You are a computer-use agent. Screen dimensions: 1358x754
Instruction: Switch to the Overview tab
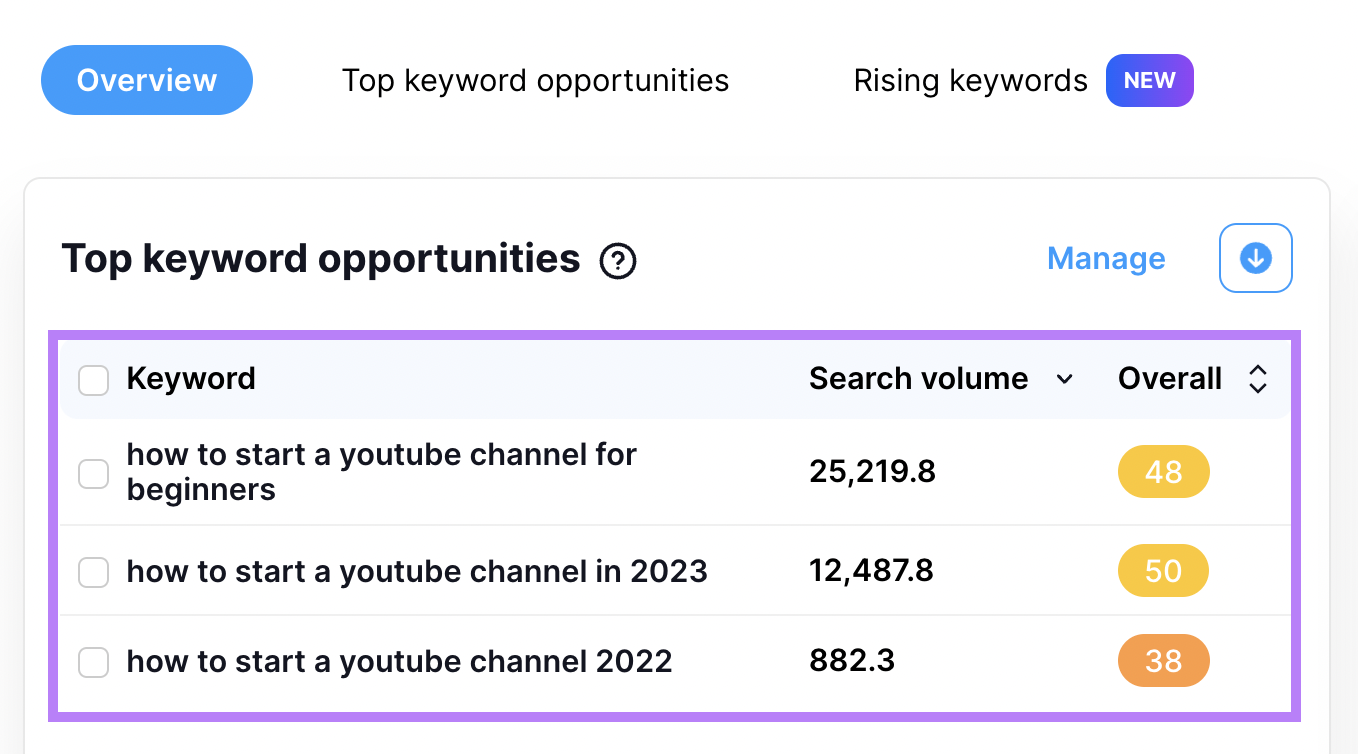(146, 80)
